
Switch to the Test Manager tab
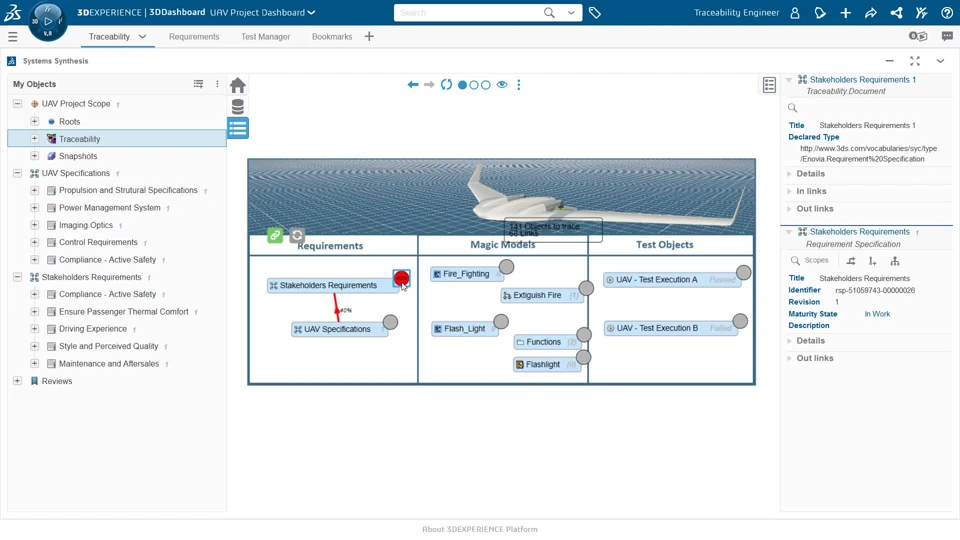coord(266,37)
